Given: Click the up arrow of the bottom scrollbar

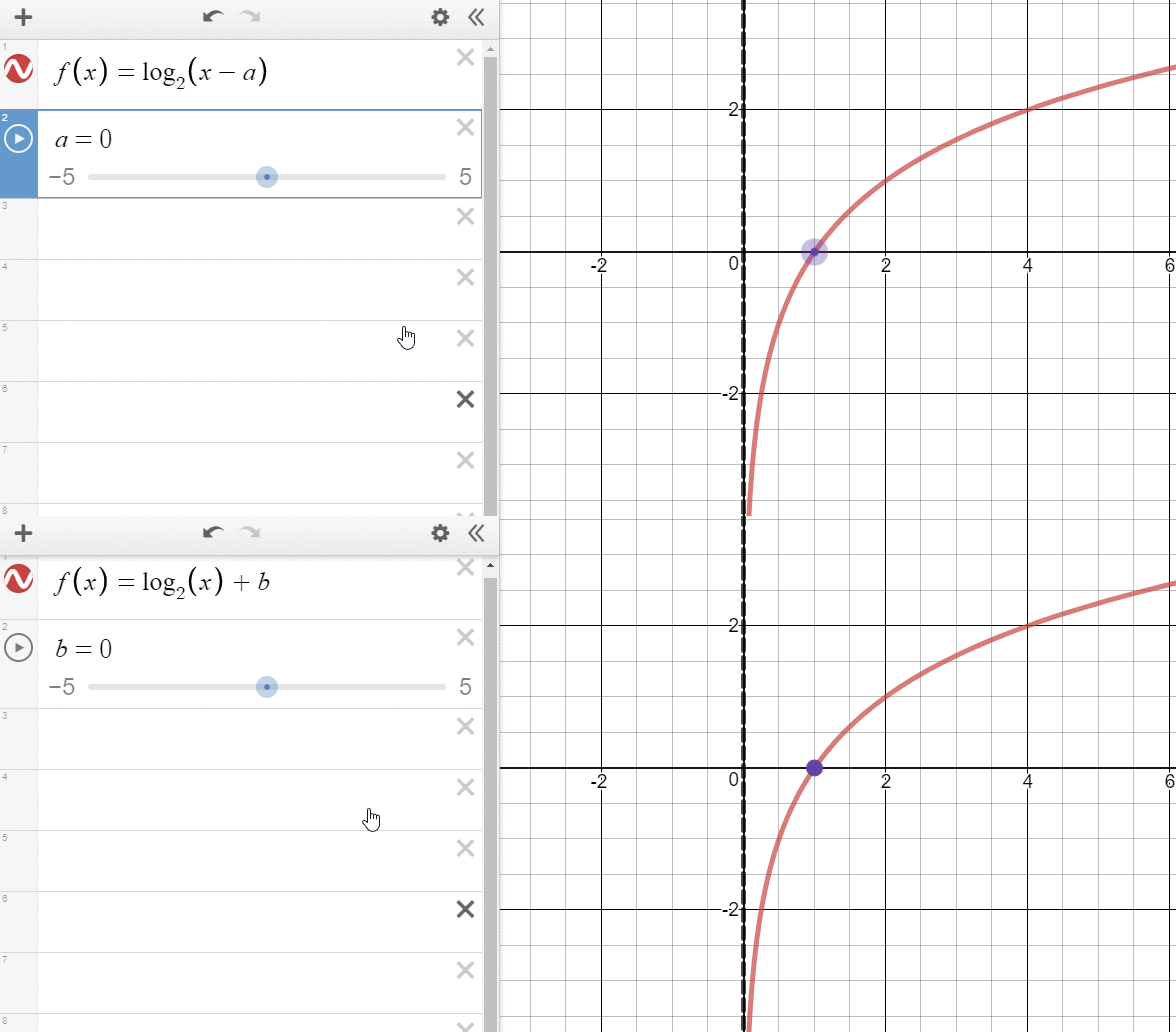Looking at the screenshot, I should pyautogui.click(x=490, y=566).
